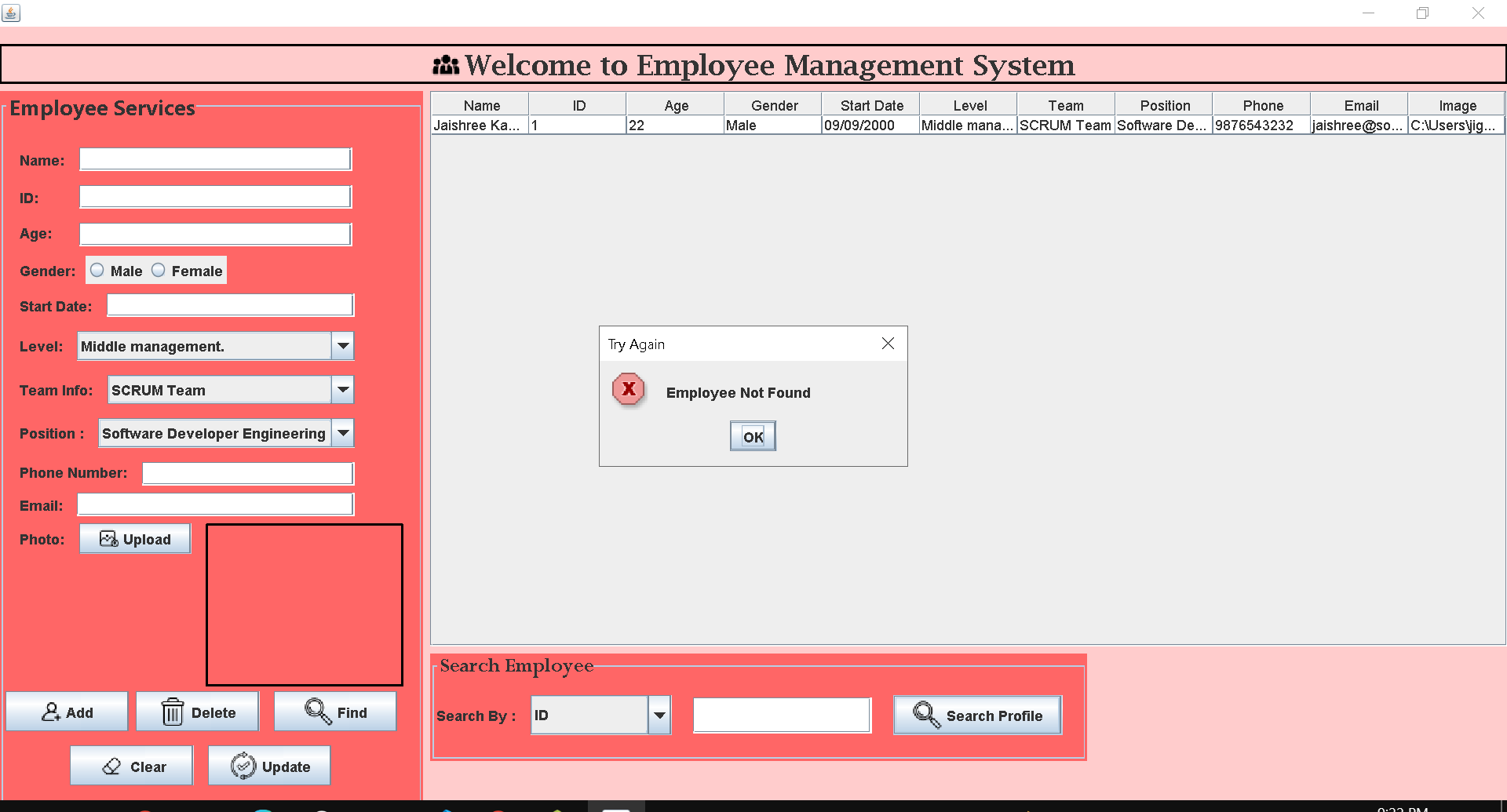Screen dimensions: 1507x812
Task: Dismiss the Employee Not Found dialog
Action: (x=752, y=436)
